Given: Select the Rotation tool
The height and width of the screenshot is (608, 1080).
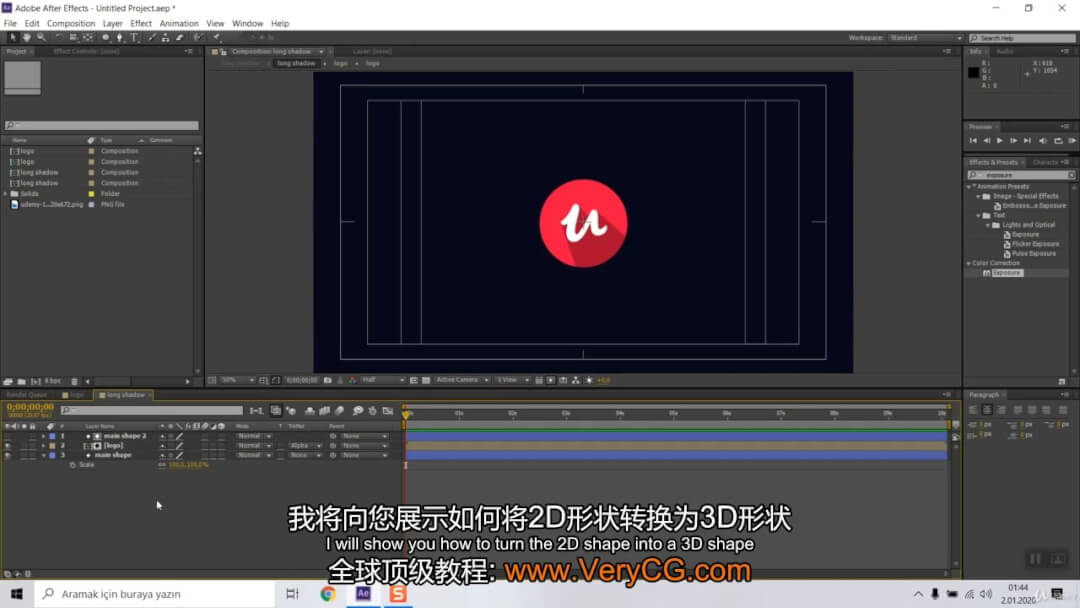Looking at the screenshot, I should [59, 37].
